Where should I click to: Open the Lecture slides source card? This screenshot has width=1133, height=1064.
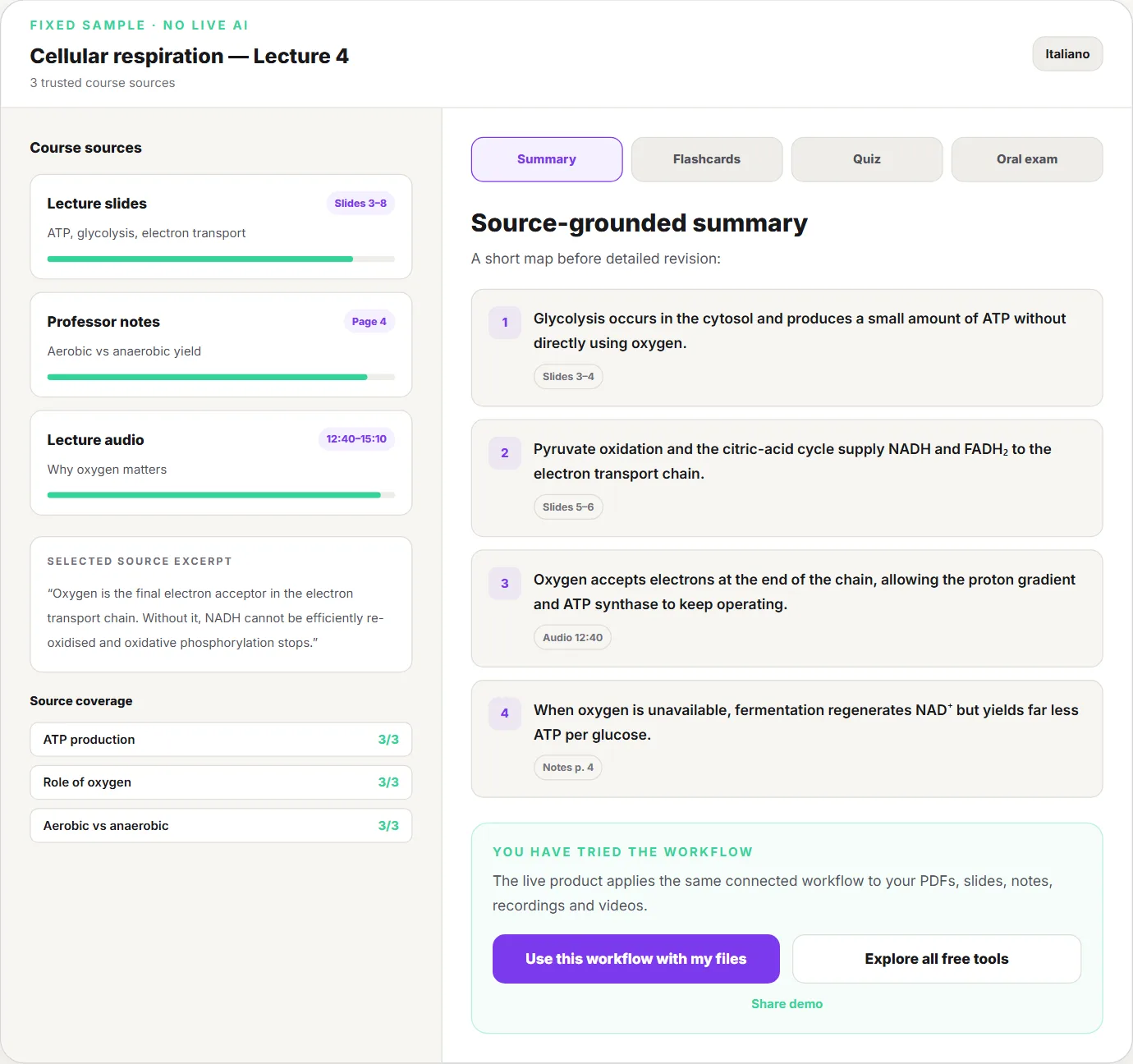pyautogui.click(x=221, y=227)
